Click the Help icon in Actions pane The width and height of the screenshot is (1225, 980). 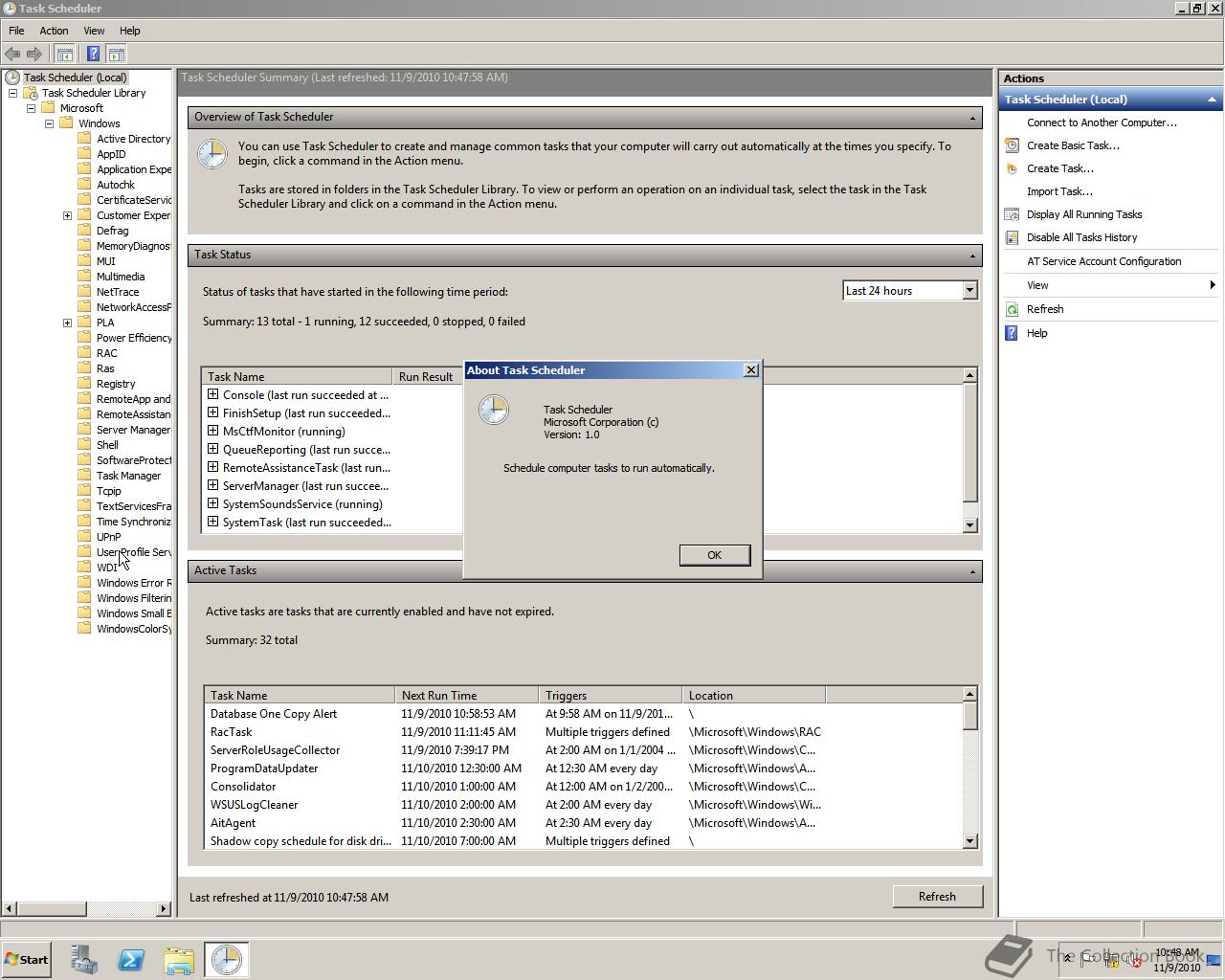1012,333
